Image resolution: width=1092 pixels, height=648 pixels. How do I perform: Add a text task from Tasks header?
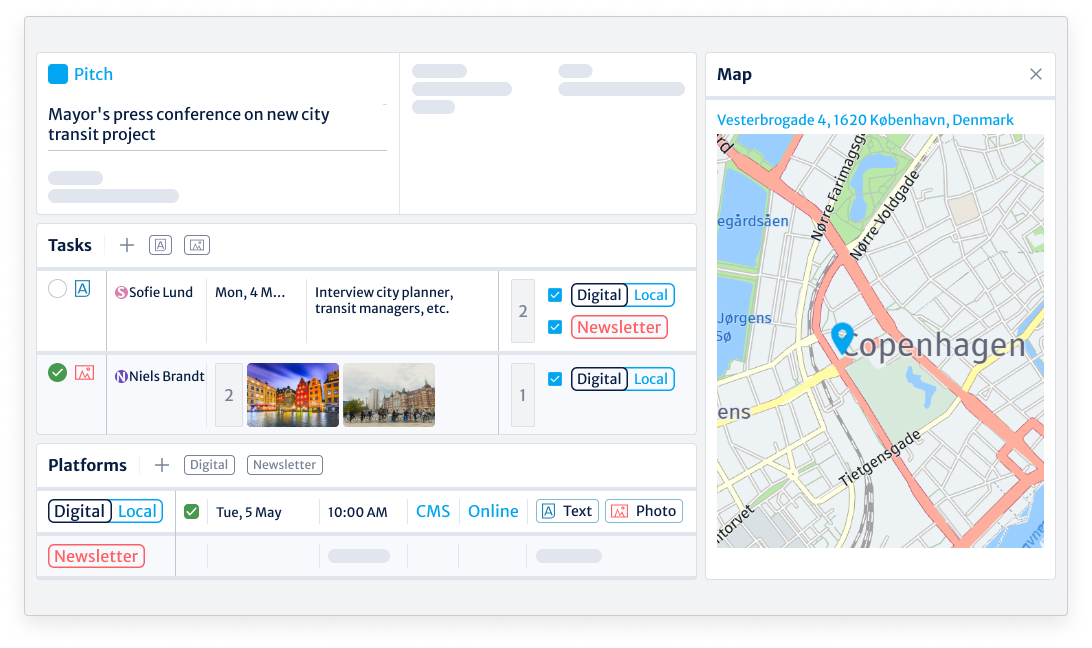coord(160,245)
